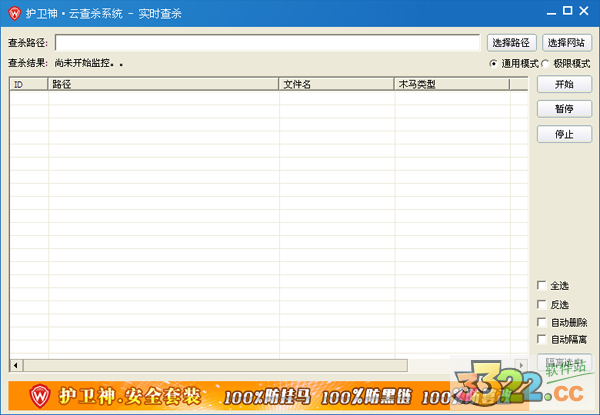This screenshot has width=600, height=415.
Task: Sort by the 文件名 column header
Action: coord(336,84)
